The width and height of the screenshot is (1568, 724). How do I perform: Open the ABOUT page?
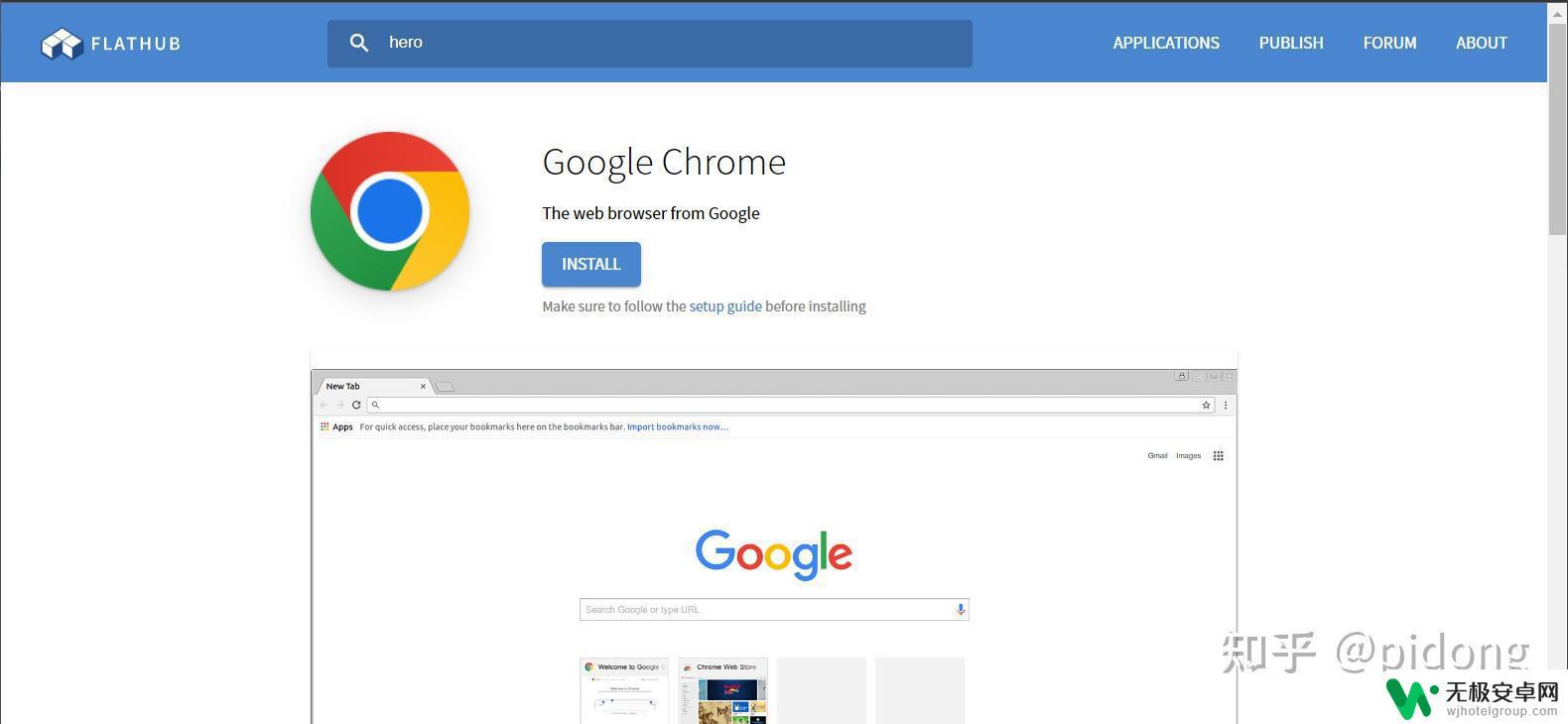(1482, 43)
